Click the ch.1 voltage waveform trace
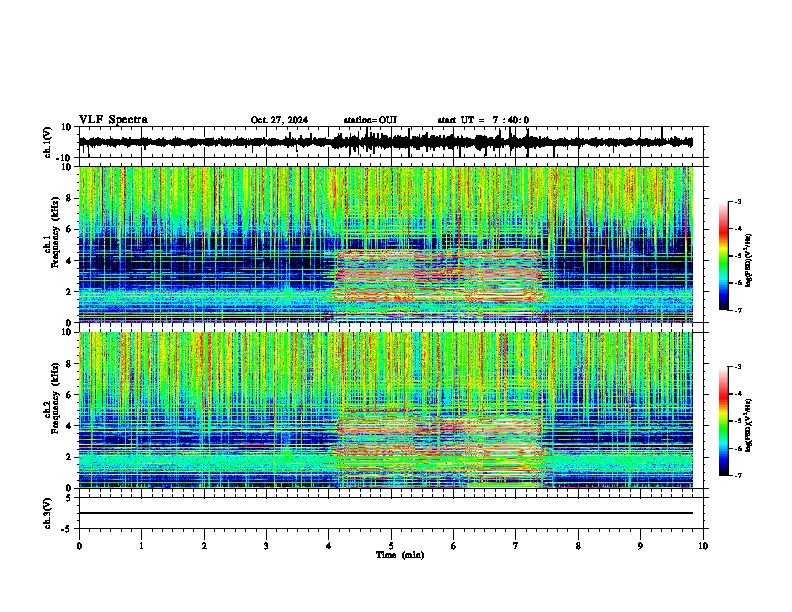The image size is (792, 612). click(x=386, y=142)
